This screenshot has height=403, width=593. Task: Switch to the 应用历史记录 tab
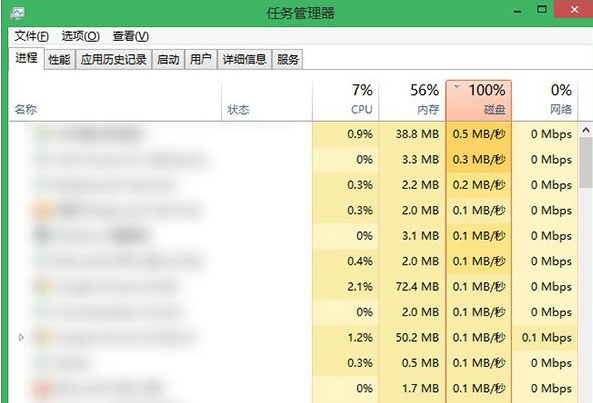pos(113,59)
